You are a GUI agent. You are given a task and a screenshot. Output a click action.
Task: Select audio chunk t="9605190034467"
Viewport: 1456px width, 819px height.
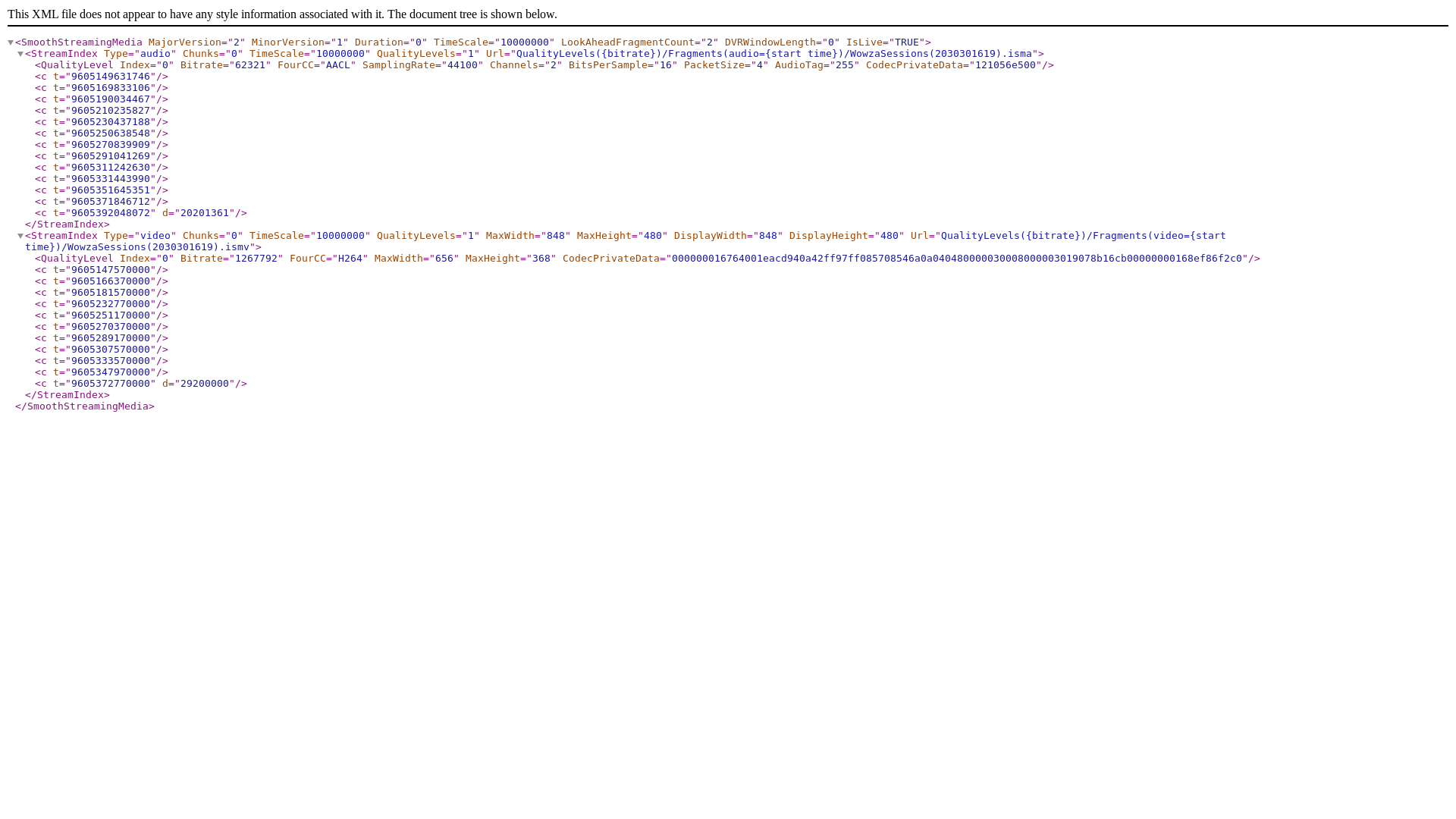point(102,99)
